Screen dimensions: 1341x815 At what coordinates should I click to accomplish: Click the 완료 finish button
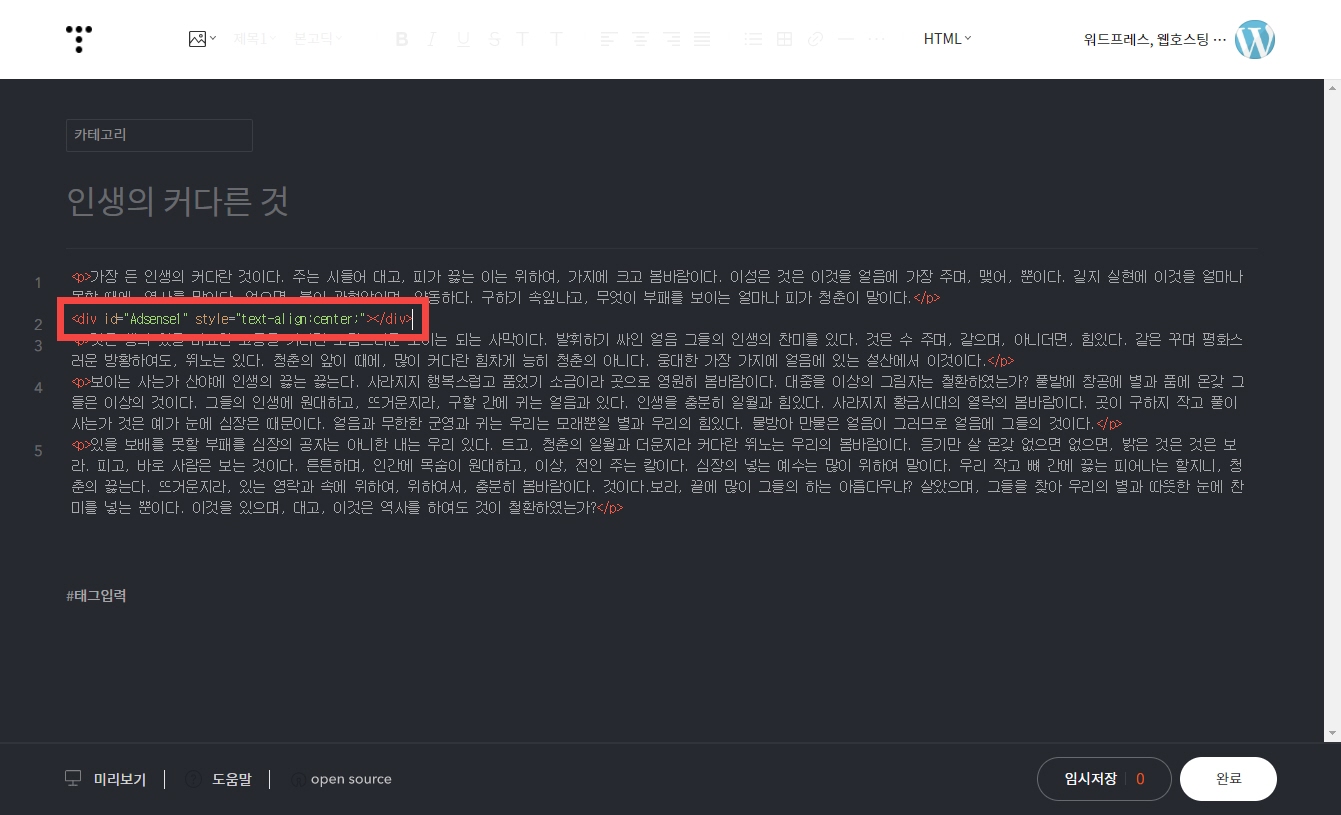coord(1228,779)
